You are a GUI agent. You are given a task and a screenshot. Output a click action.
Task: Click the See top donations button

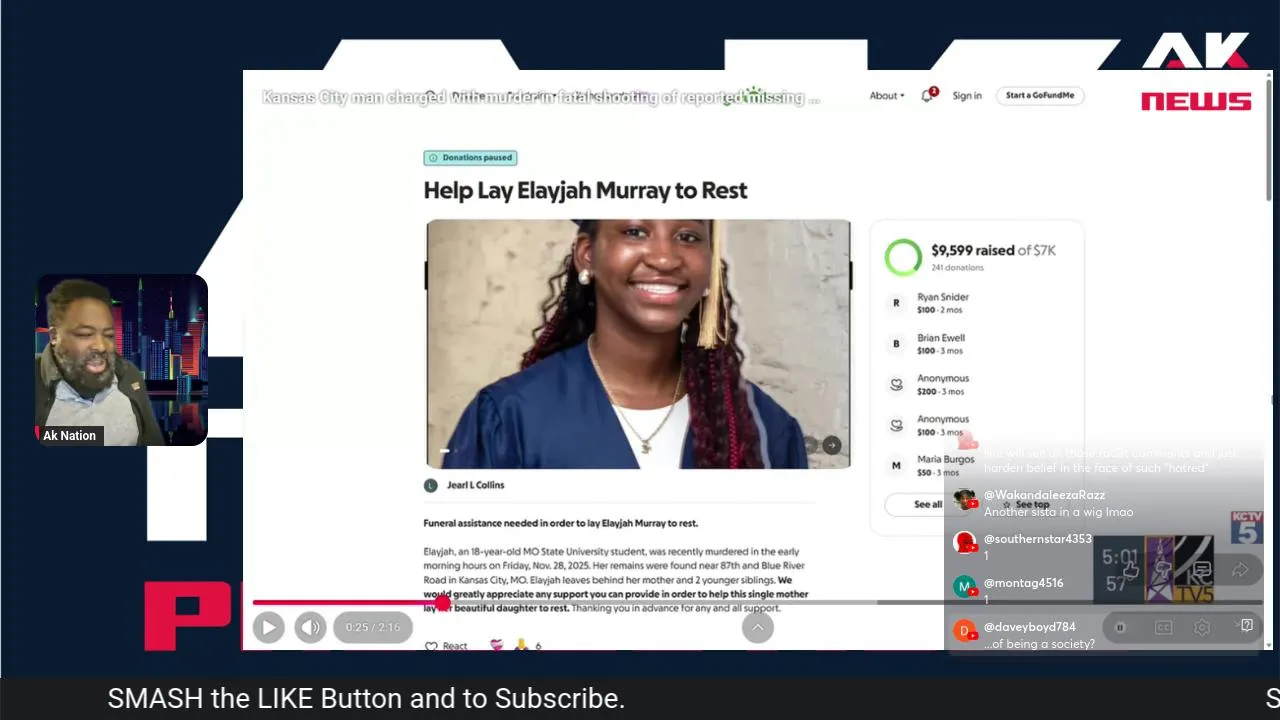[1028, 504]
